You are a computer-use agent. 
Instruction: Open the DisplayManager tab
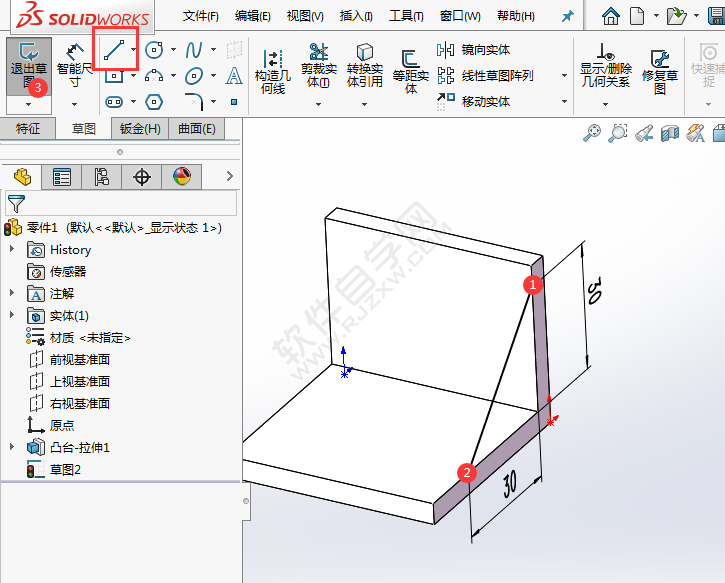[182, 177]
